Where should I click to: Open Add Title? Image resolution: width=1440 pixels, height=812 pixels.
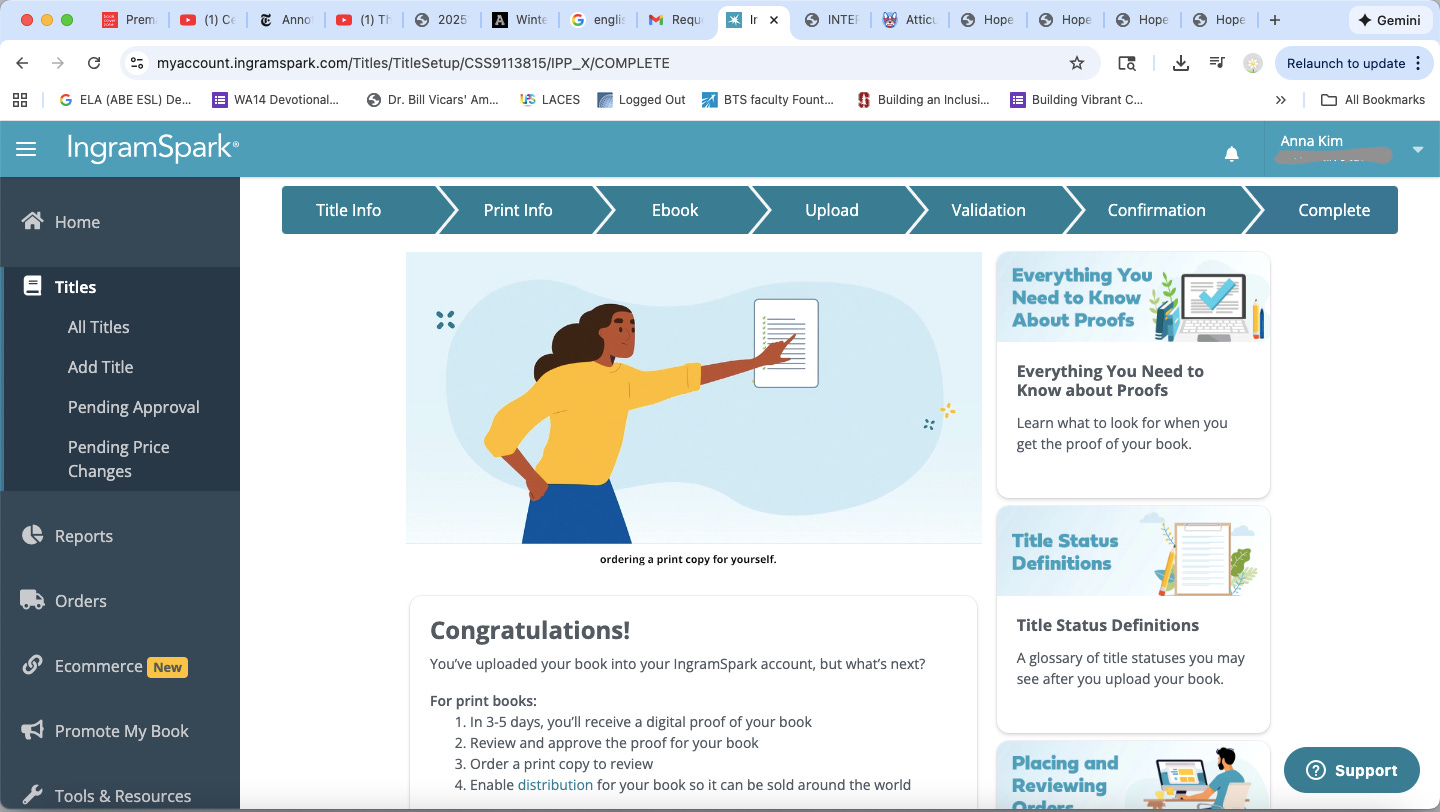pyautogui.click(x=100, y=367)
